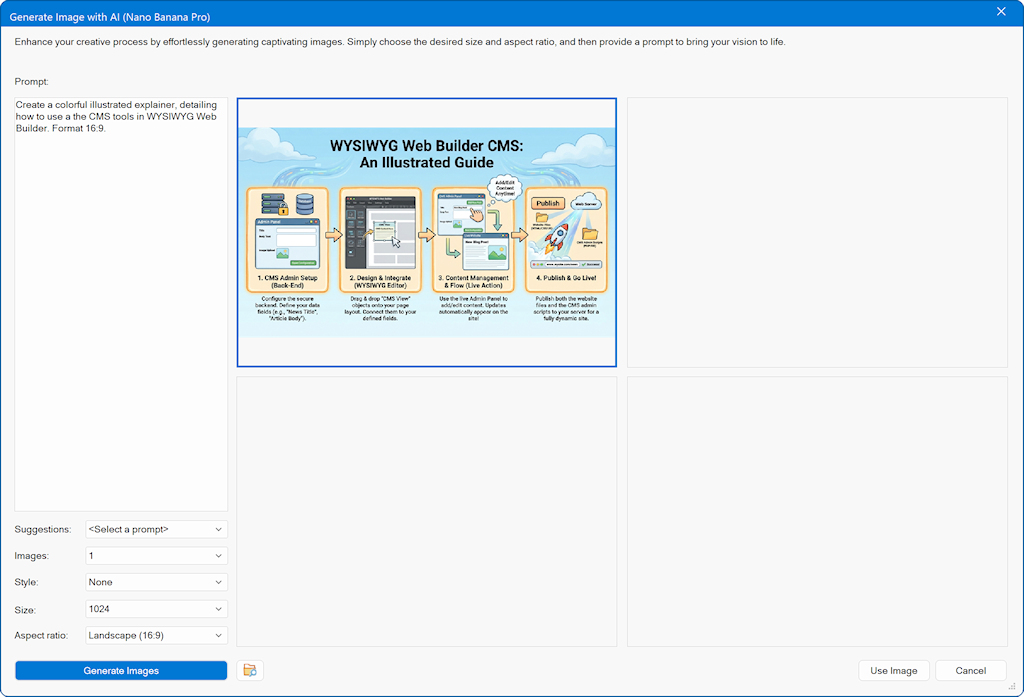Click the dialog title bar text
This screenshot has height=697, width=1024.
coord(110,17)
